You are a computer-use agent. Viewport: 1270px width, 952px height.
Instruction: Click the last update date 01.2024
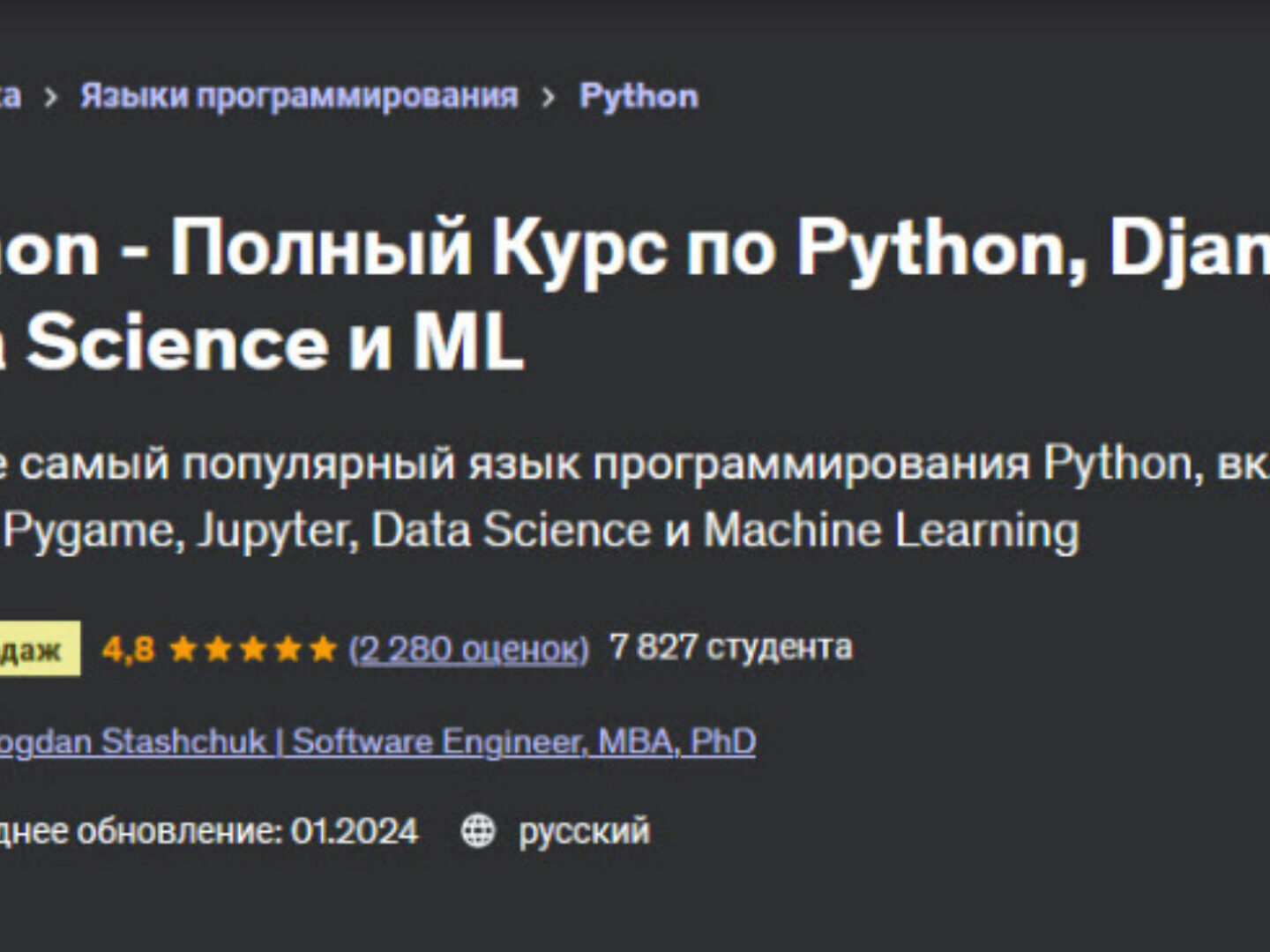coord(354,831)
